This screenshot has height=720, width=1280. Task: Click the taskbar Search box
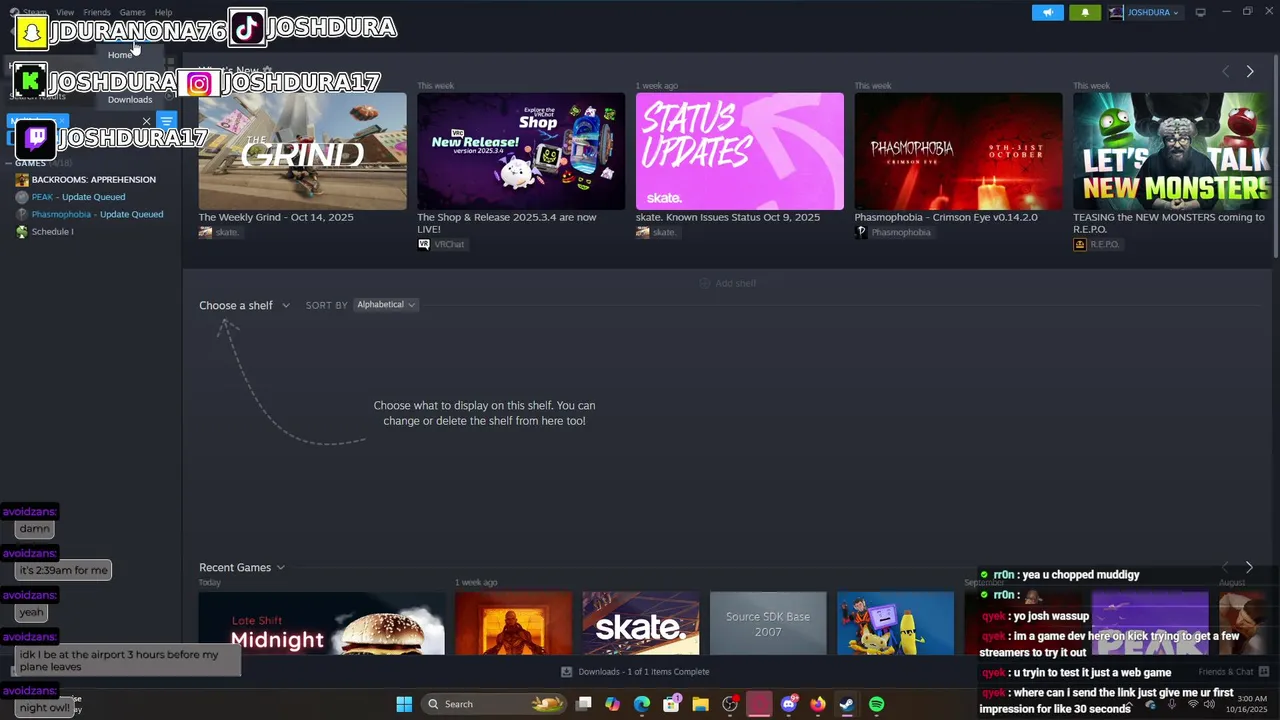pyautogui.click(x=494, y=704)
